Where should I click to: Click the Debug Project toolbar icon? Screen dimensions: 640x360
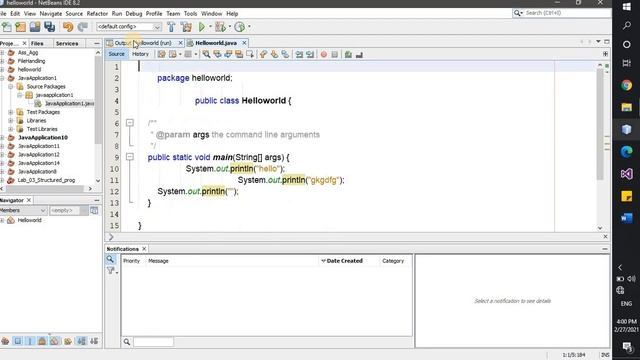(x=220, y=27)
